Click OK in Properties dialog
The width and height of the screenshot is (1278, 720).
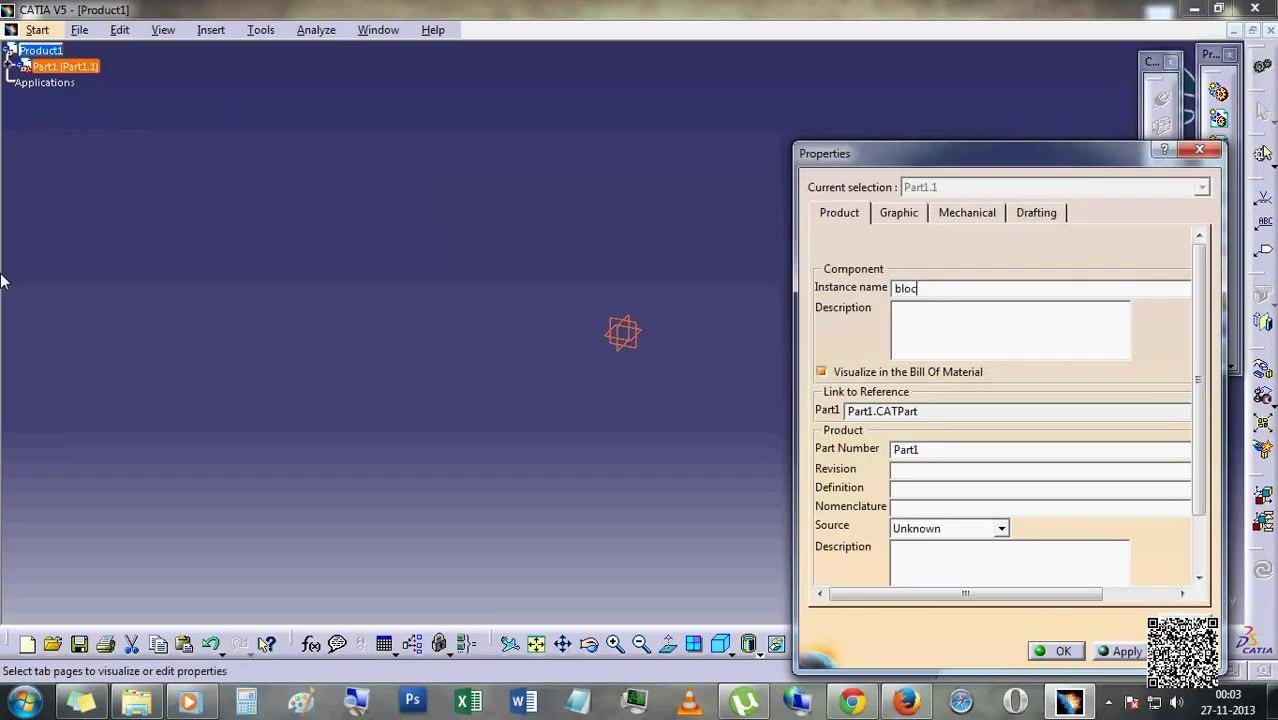pos(1055,652)
